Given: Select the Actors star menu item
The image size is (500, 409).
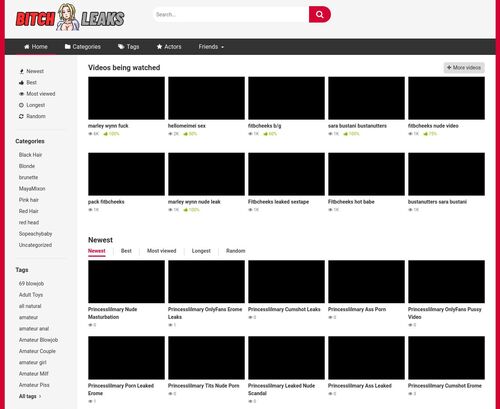Looking at the screenshot, I should click(169, 47).
